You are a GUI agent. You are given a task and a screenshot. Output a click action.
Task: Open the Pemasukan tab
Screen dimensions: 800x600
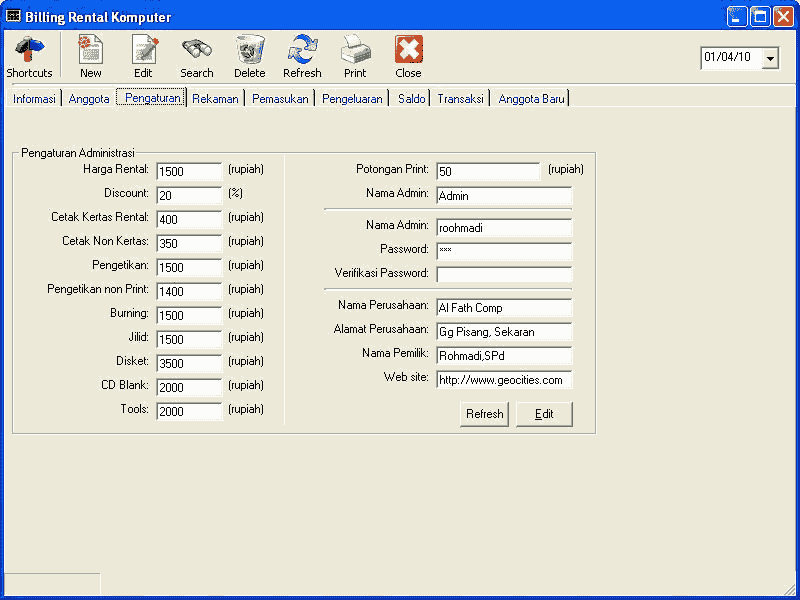click(280, 98)
